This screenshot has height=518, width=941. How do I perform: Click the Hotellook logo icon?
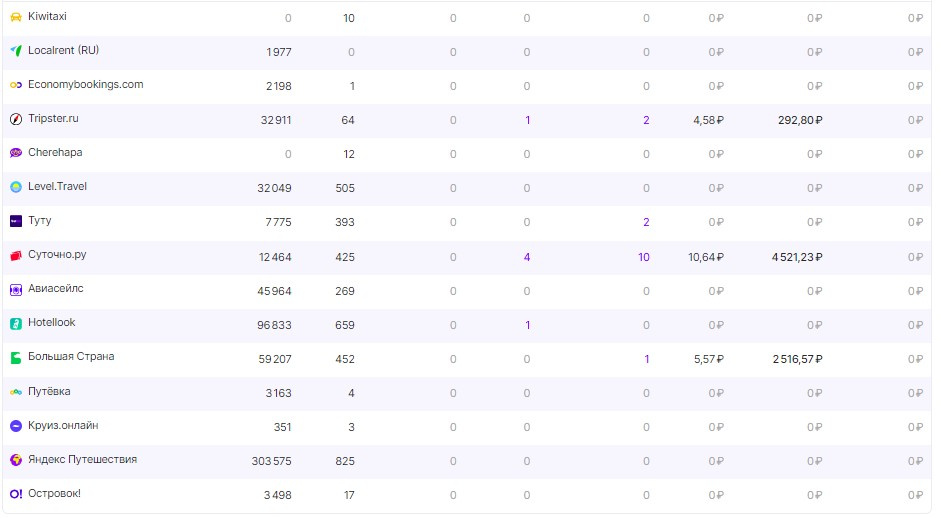16,324
